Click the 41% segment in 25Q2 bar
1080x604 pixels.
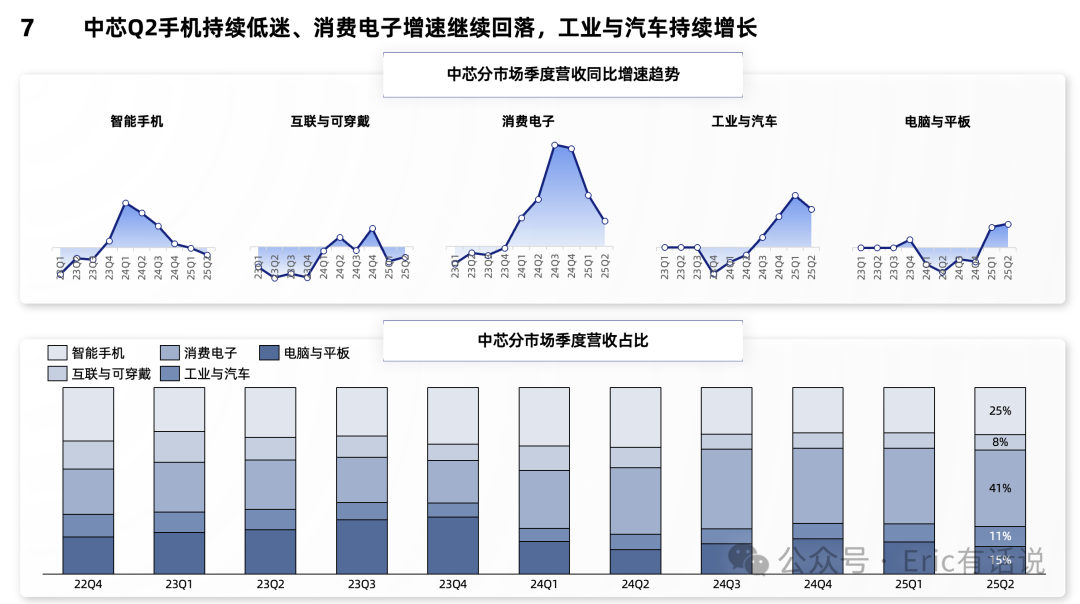point(1000,488)
